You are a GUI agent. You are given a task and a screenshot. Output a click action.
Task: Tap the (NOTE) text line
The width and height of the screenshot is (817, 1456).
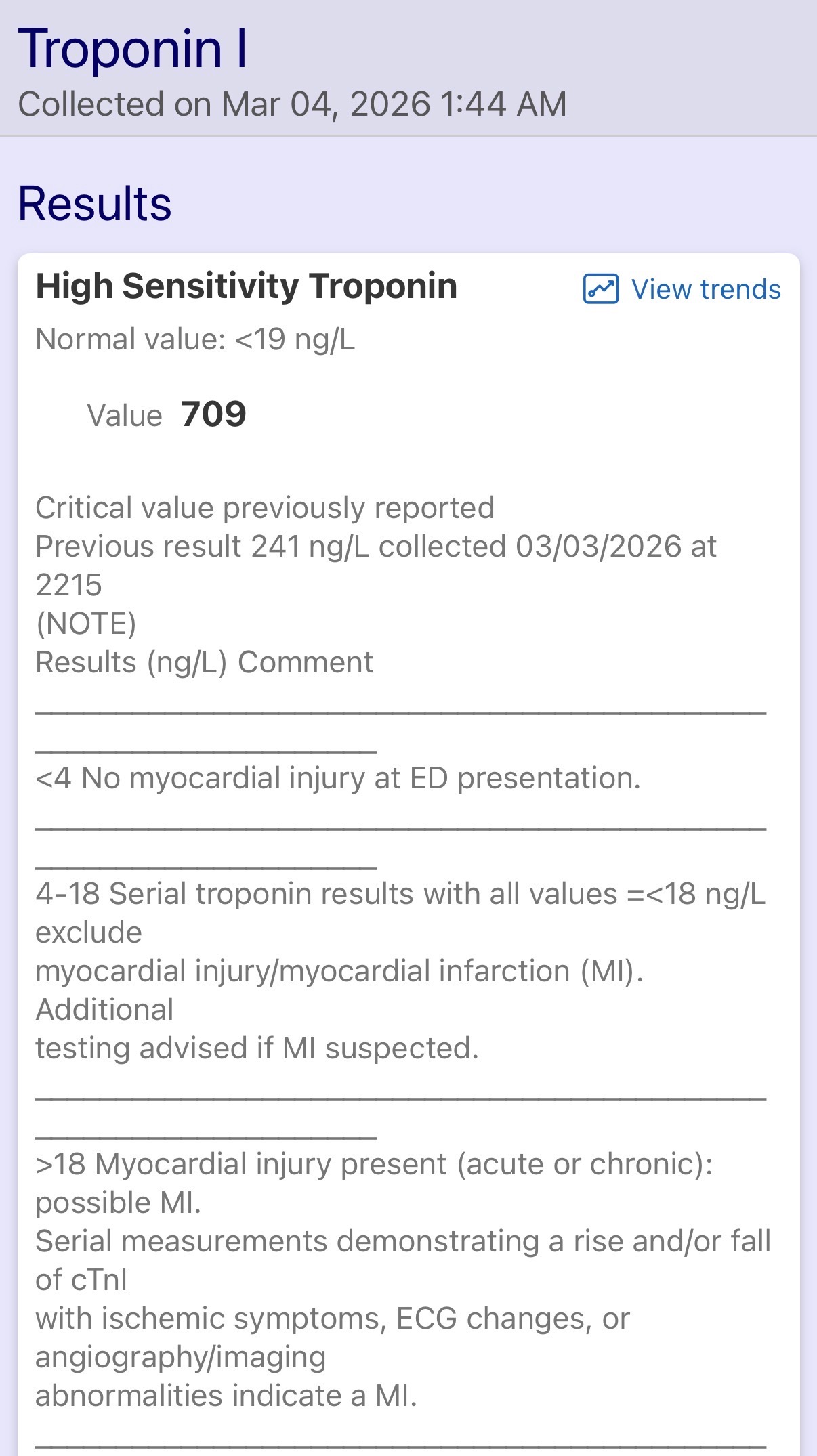(x=86, y=624)
